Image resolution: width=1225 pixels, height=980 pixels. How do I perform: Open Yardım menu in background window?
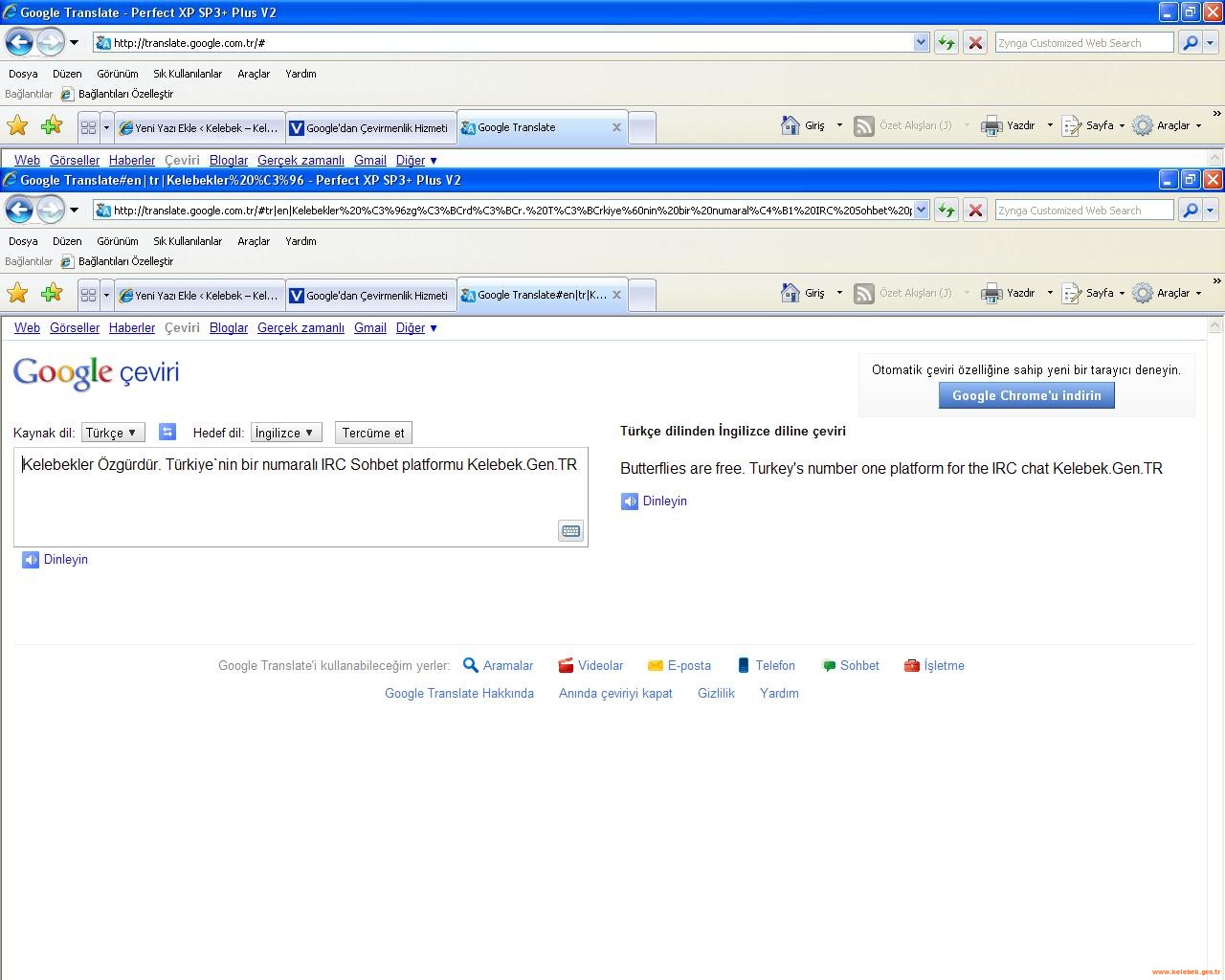click(301, 74)
